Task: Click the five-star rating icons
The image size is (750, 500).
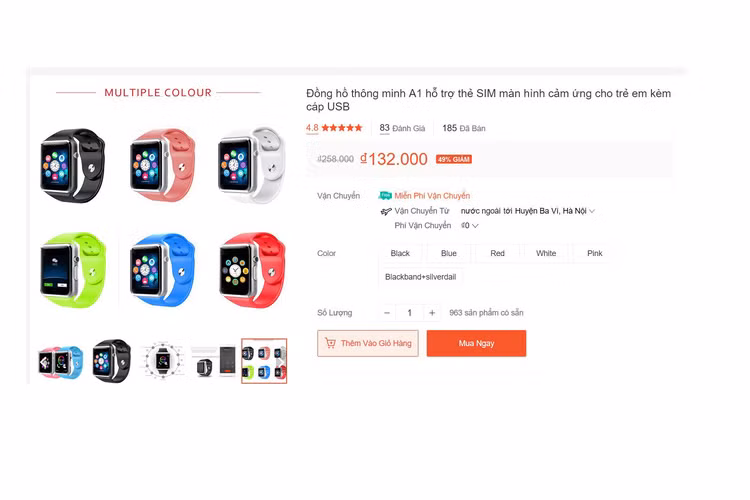Action: [x=342, y=128]
